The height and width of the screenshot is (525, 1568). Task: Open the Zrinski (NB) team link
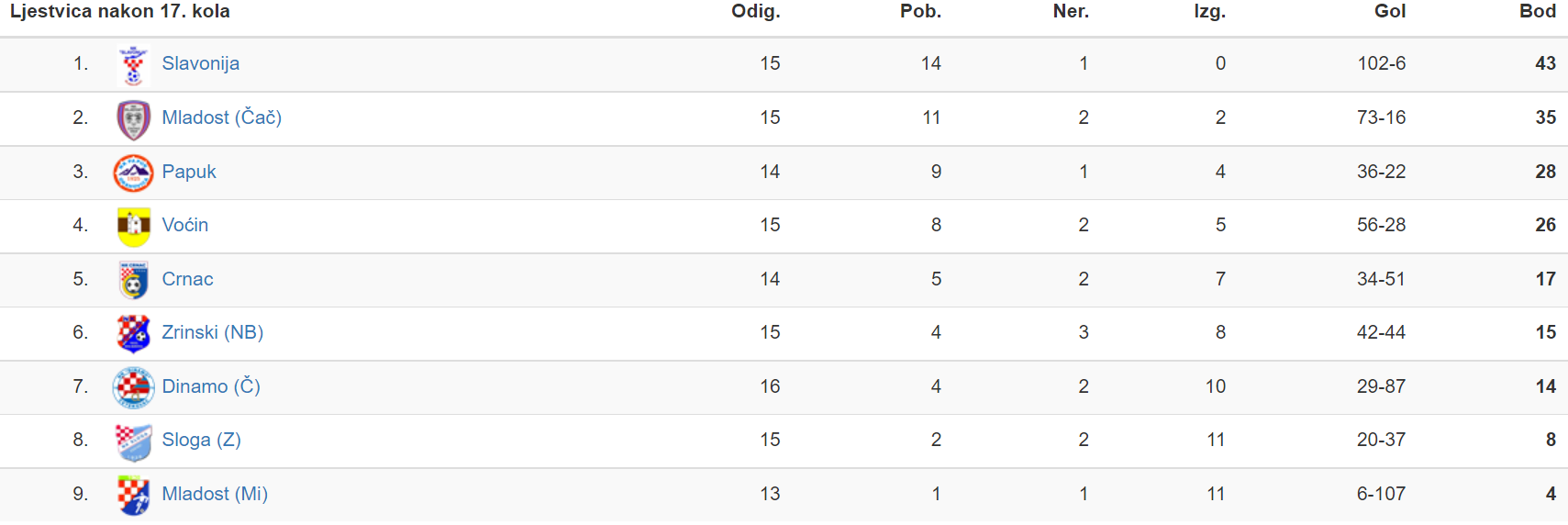[212, 332]
